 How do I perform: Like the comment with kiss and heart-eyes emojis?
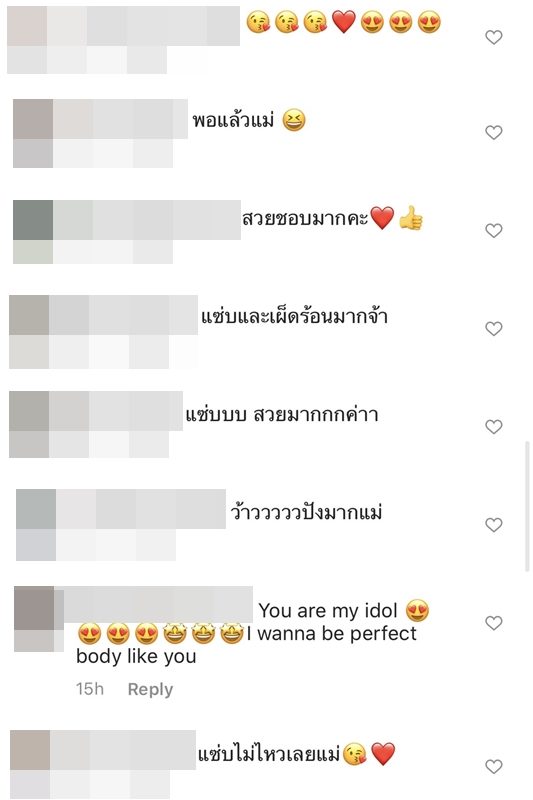[x=493, y=37]
